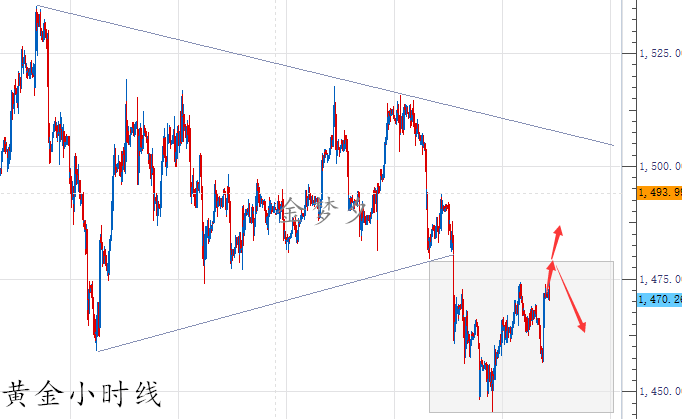Viewport: 682px width, 419px height.
Task: Click the gray rectangle's top-left corner
Action: point(430,262)
